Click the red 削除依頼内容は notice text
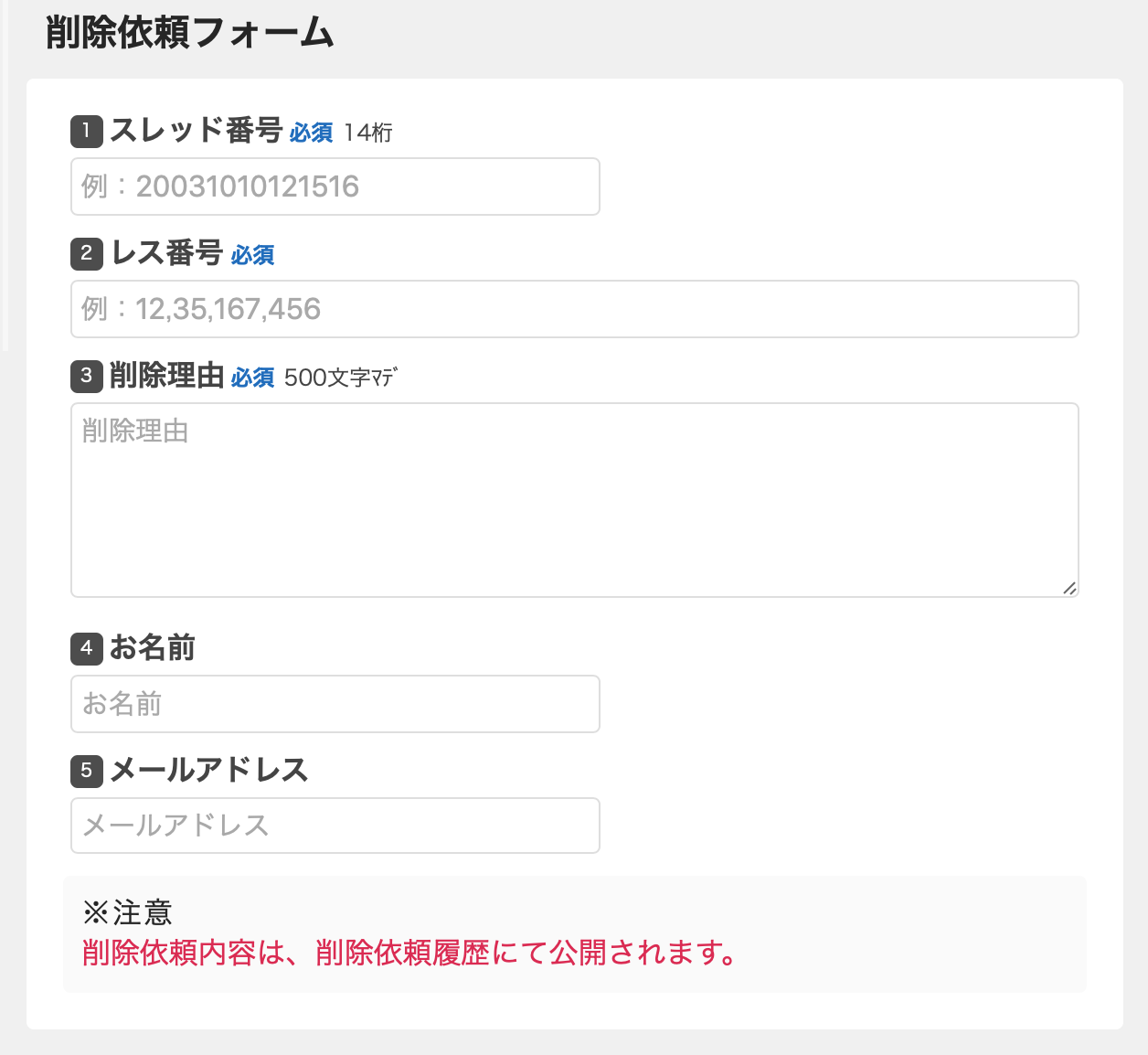 coord(410,953)
